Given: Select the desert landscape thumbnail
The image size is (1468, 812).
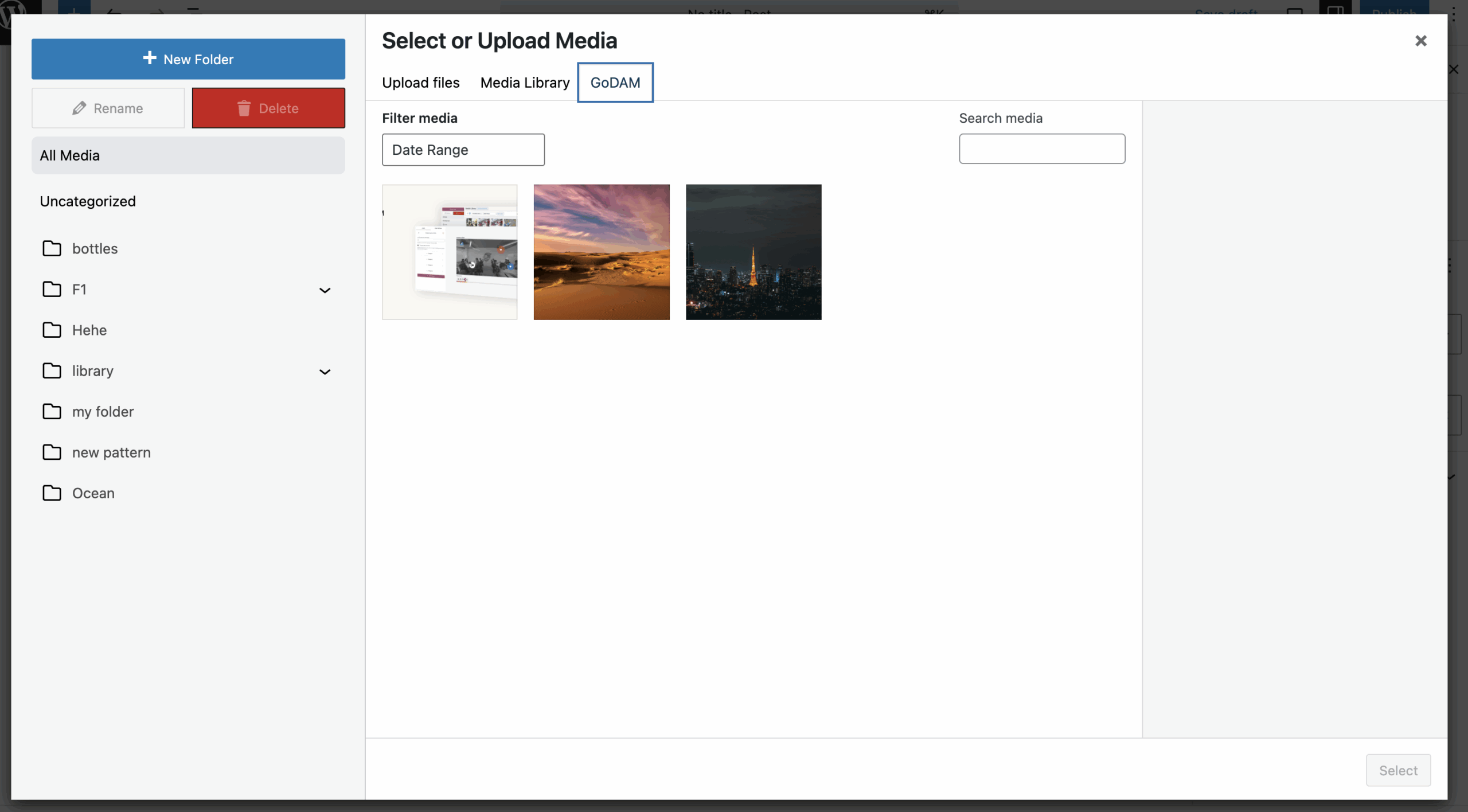Looking at the screenshot, I should (x=601, y=252).
